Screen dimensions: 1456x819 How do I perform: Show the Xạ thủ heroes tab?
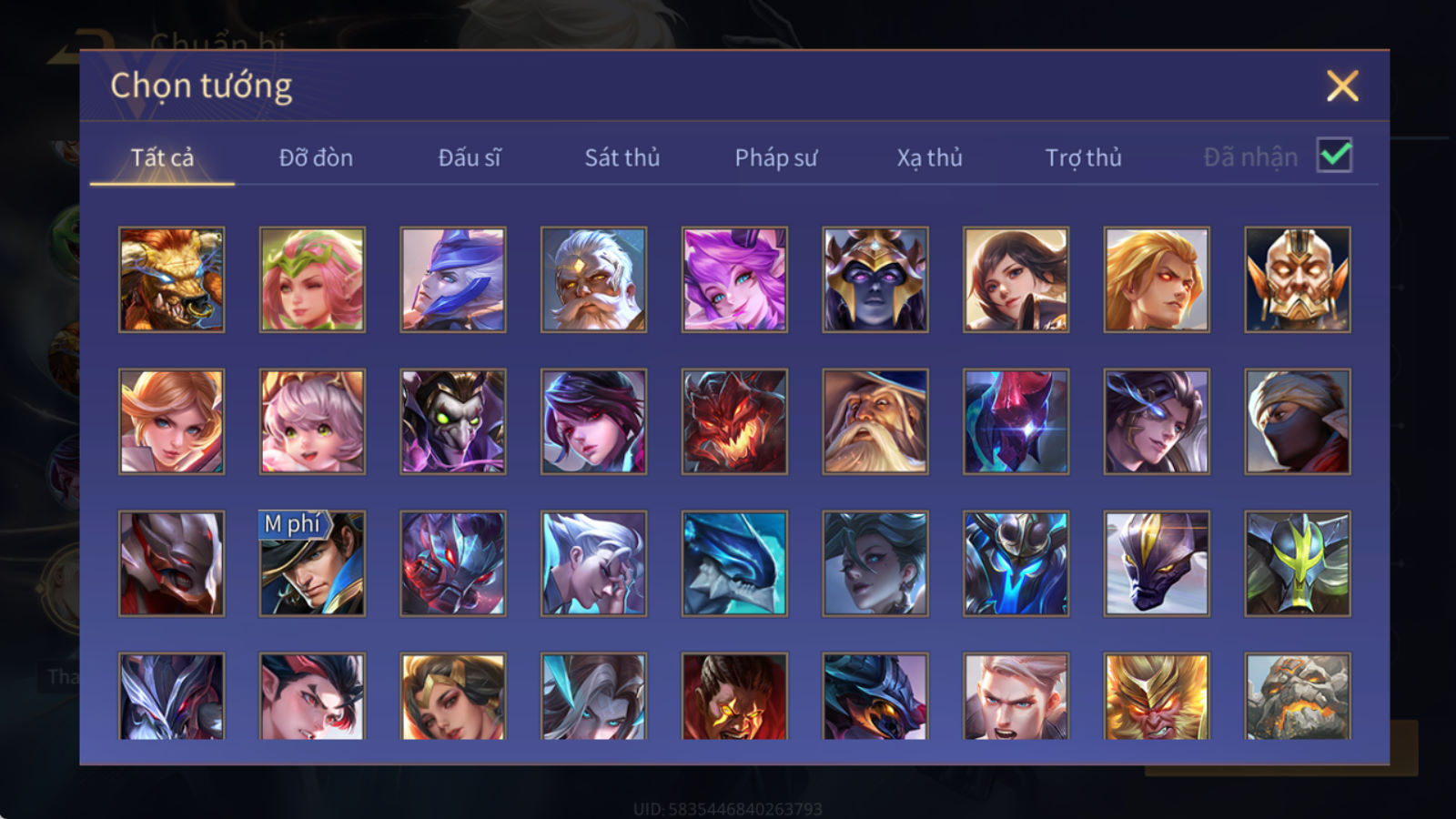[929, 157]
